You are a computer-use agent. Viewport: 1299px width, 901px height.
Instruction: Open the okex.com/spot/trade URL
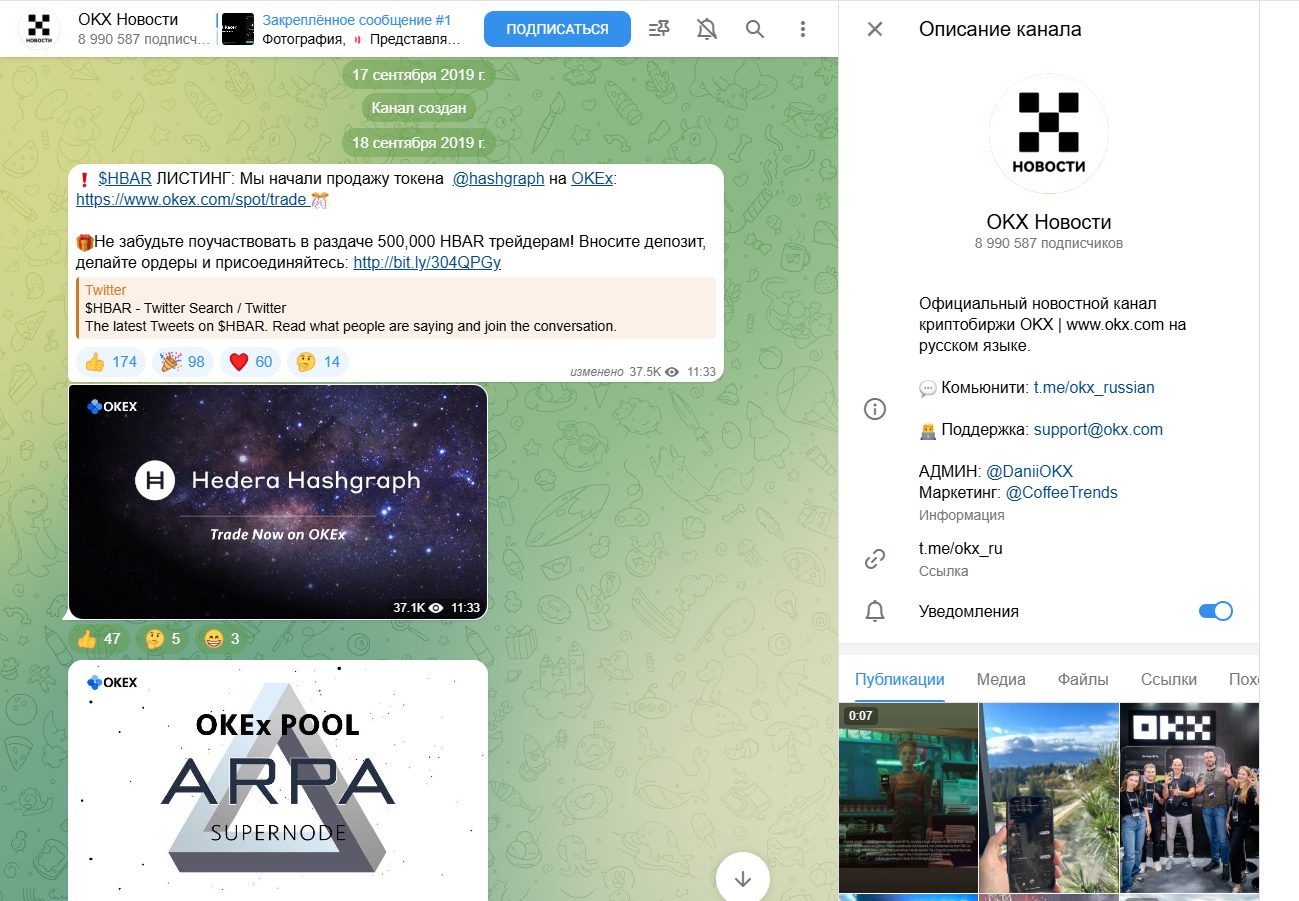tap(191, 199)
